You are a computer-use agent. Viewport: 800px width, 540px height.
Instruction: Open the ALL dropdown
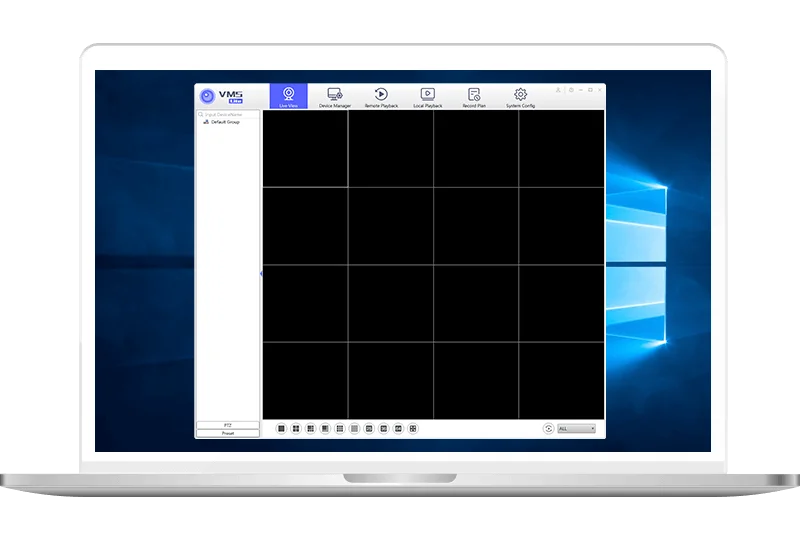click(x=577, y=428)
